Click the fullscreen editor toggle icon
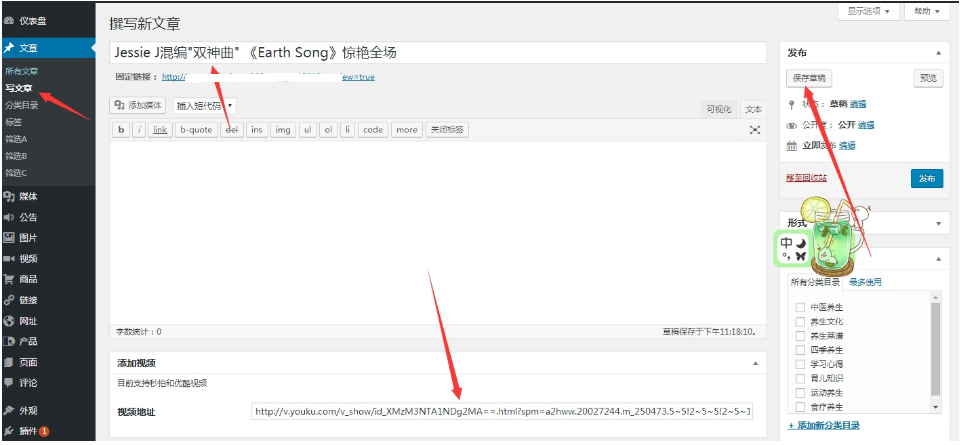 coord(755,130)
